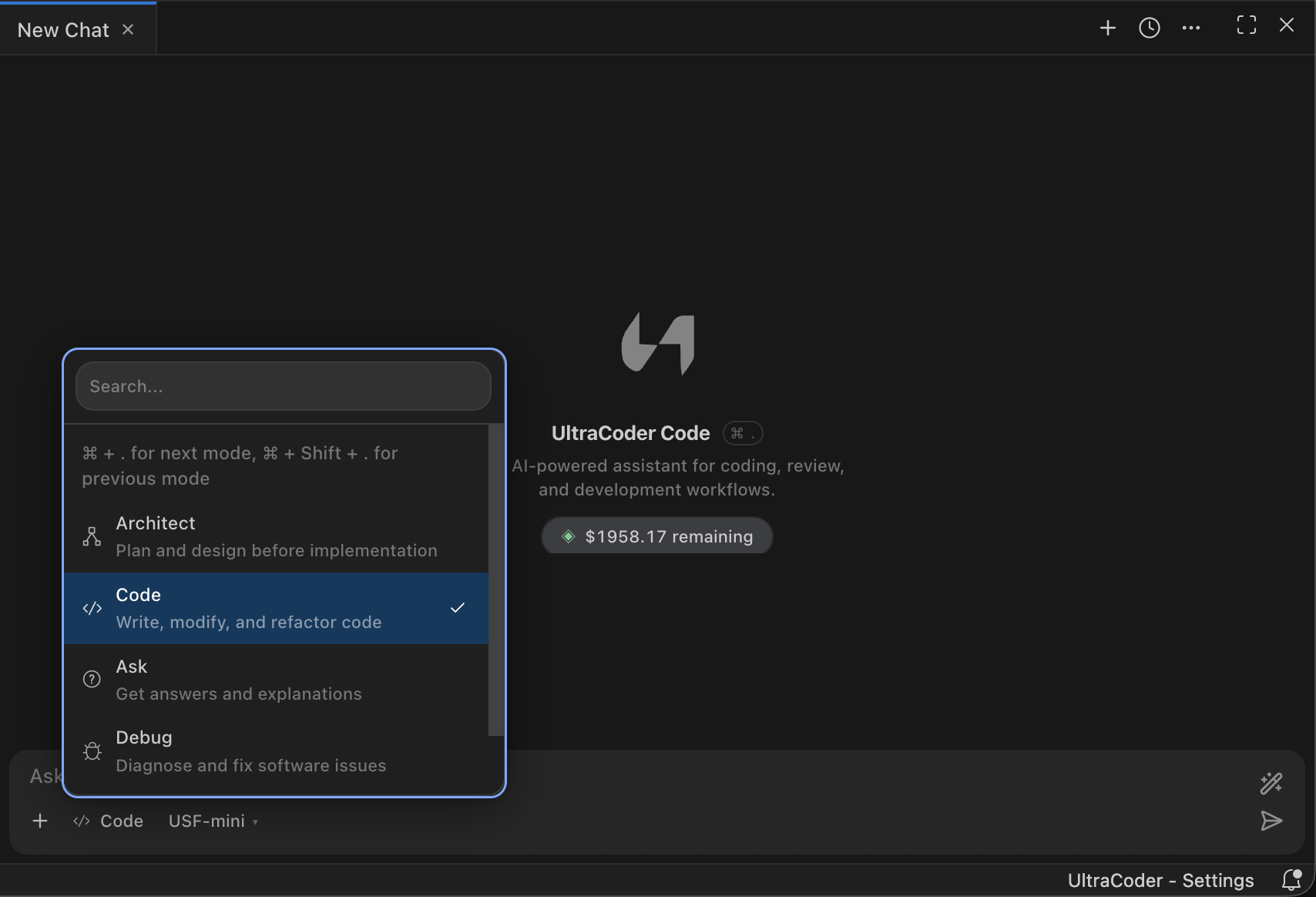Click the mode list scrollbar
1316x897 pixels.
point(496,580)
